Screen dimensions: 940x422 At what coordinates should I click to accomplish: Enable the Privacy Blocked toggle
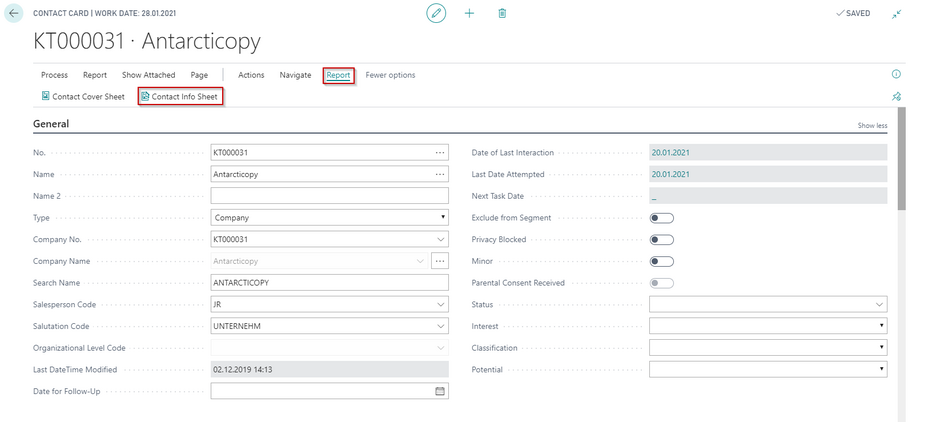click(x=661, y=240)
